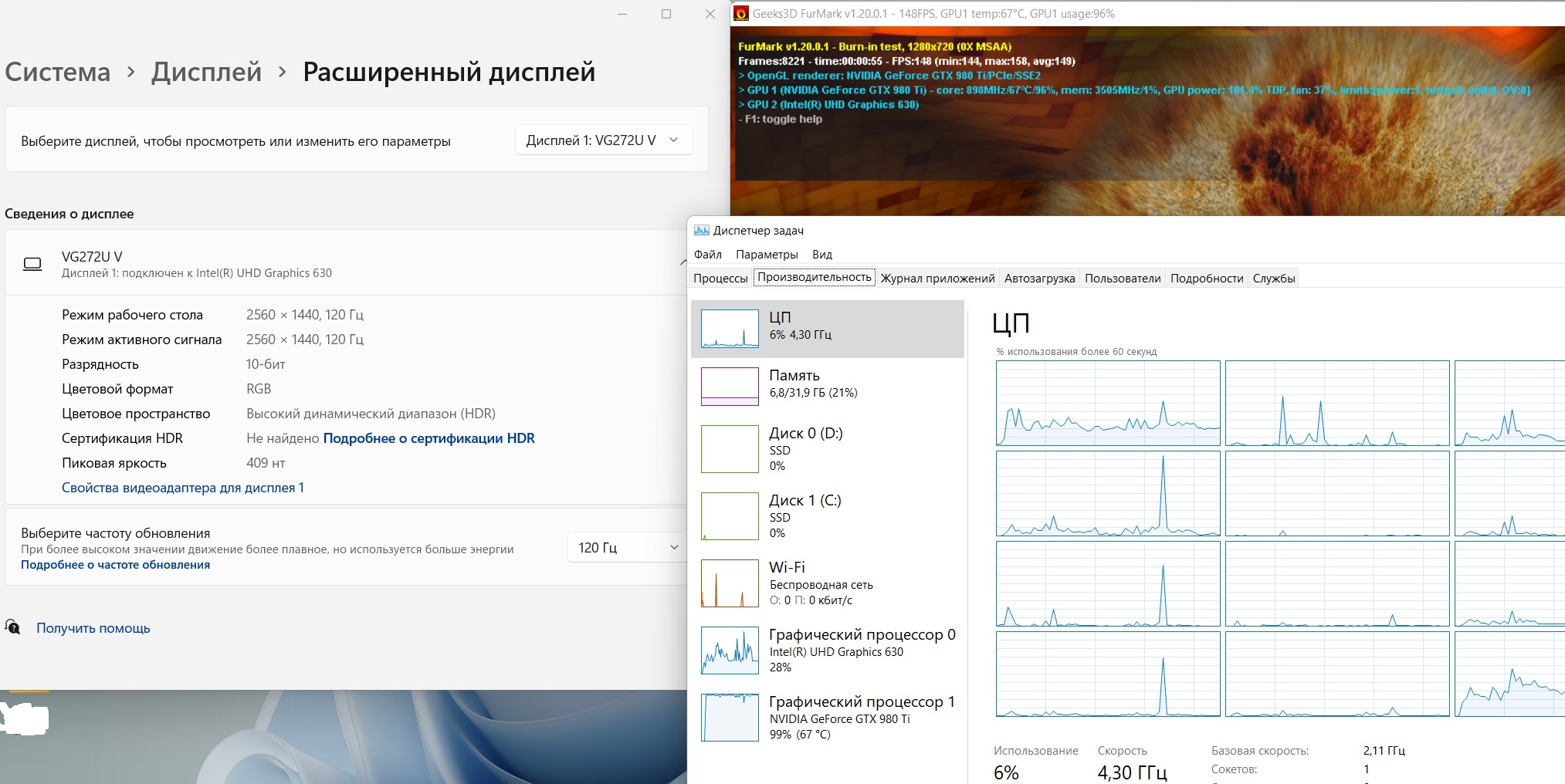Switch to the Журнал приложений tab
Screen dimensions: 1565x784
click(x=937, y=279)
